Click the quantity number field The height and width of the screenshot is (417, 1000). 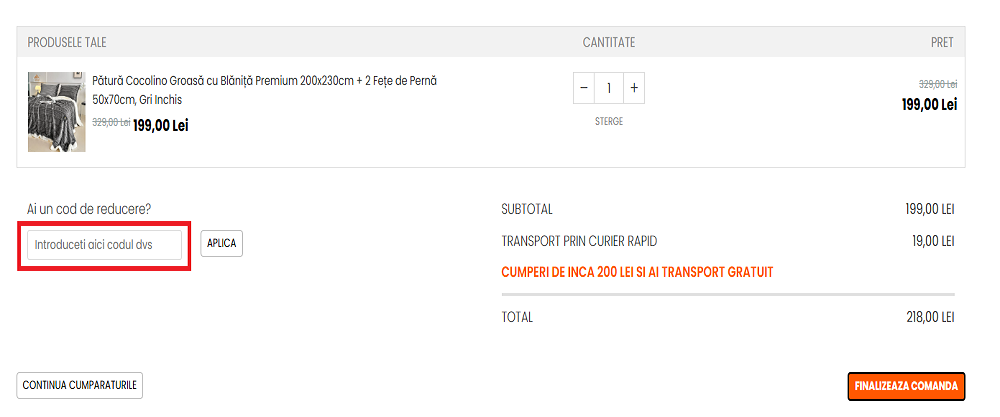coord(608,88)
